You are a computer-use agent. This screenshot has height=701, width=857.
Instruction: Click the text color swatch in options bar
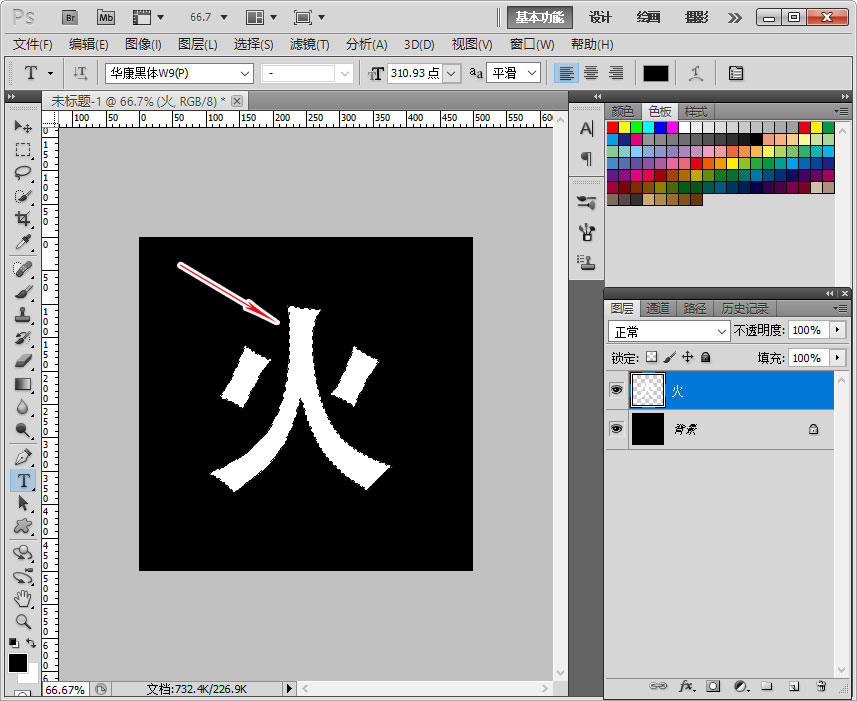click(x=656, y=73)
